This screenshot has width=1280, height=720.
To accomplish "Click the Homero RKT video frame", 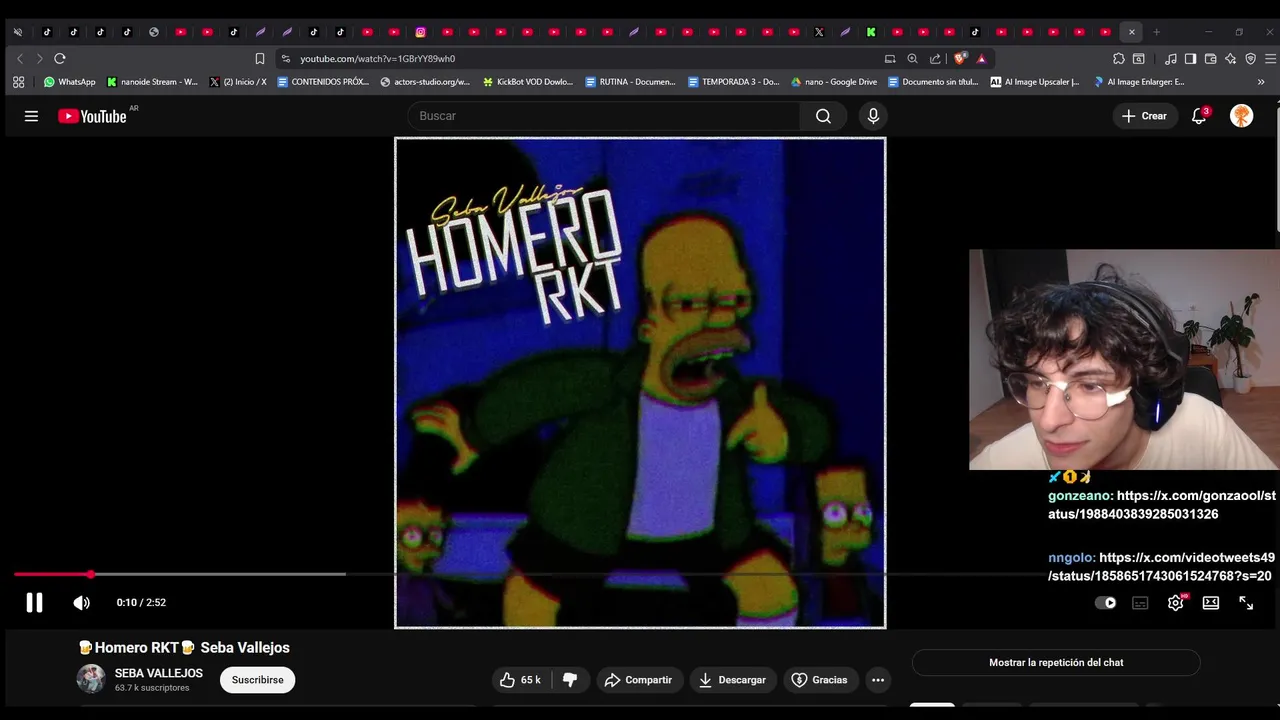I will coord(640,383).
